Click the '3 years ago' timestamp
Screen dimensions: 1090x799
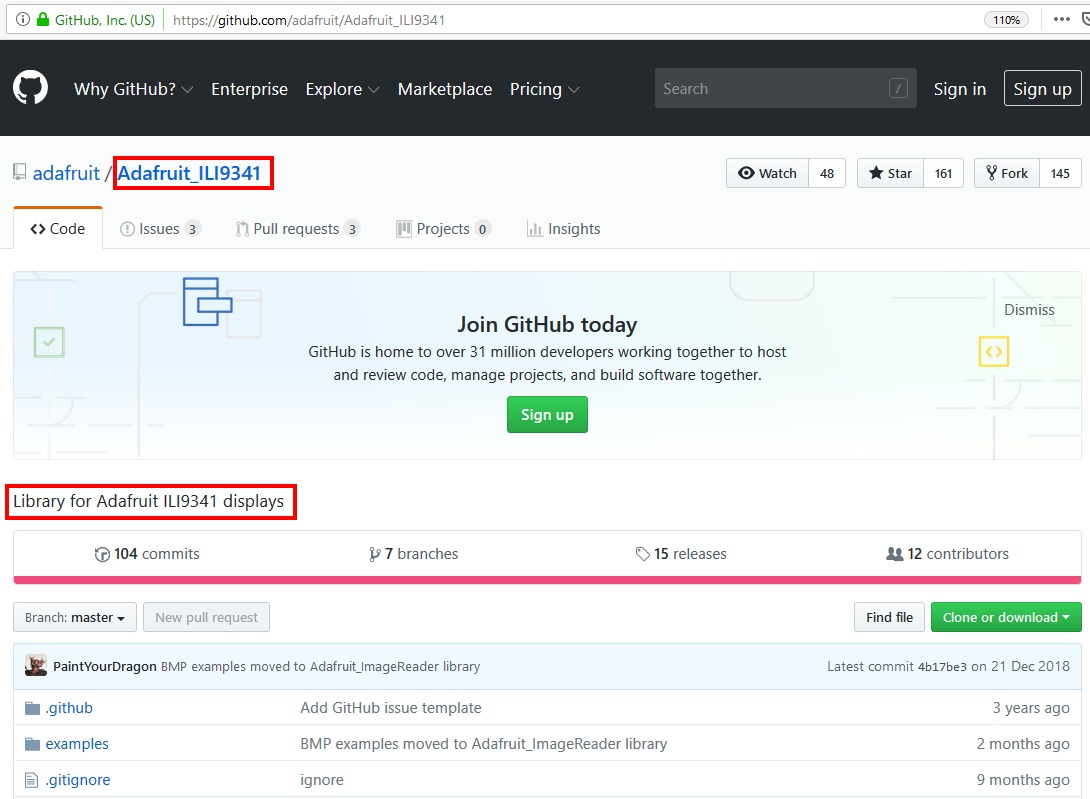click(1031, 708)
